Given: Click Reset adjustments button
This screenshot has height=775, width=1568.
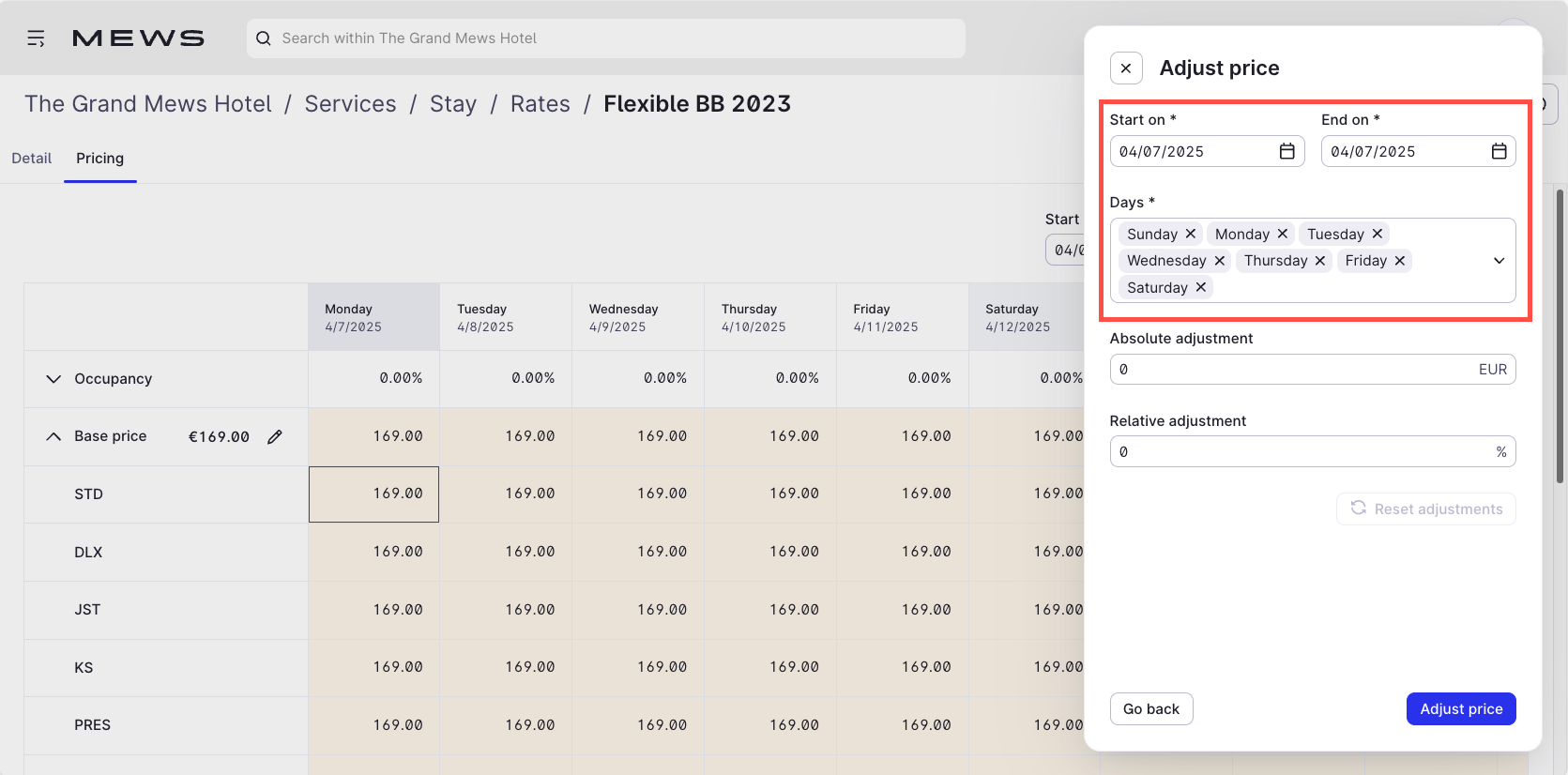Looking at the screenshot, I should click(x=1426, y=509).
